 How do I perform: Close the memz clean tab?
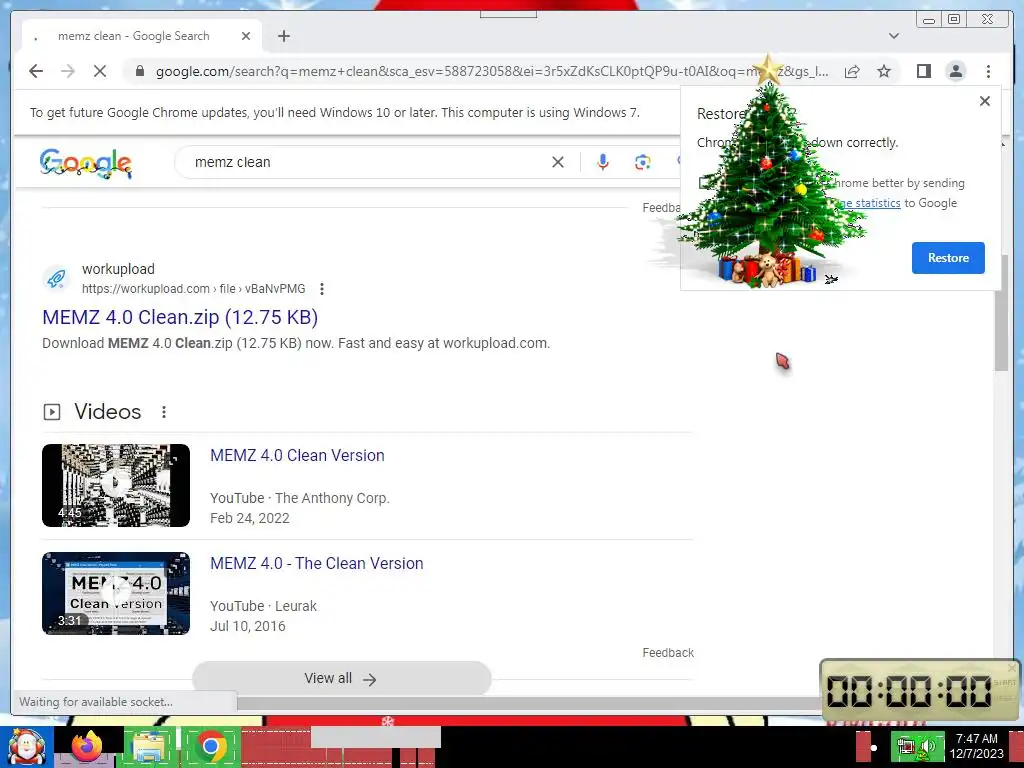[x=246, y=36]
